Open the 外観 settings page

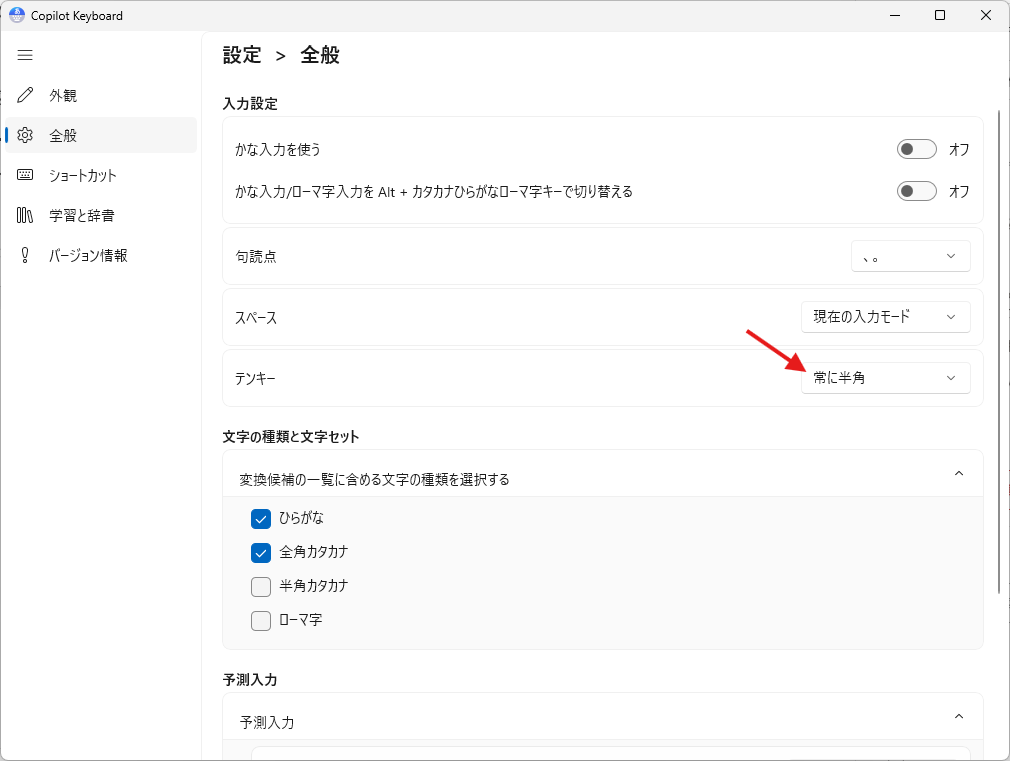click(x=101, y=95)
